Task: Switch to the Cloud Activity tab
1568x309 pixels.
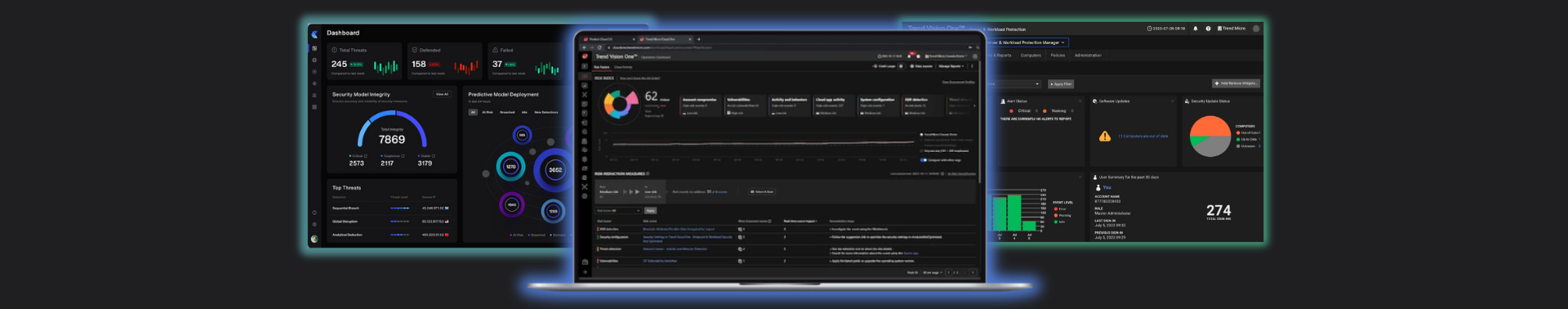Action: point(623,67)
